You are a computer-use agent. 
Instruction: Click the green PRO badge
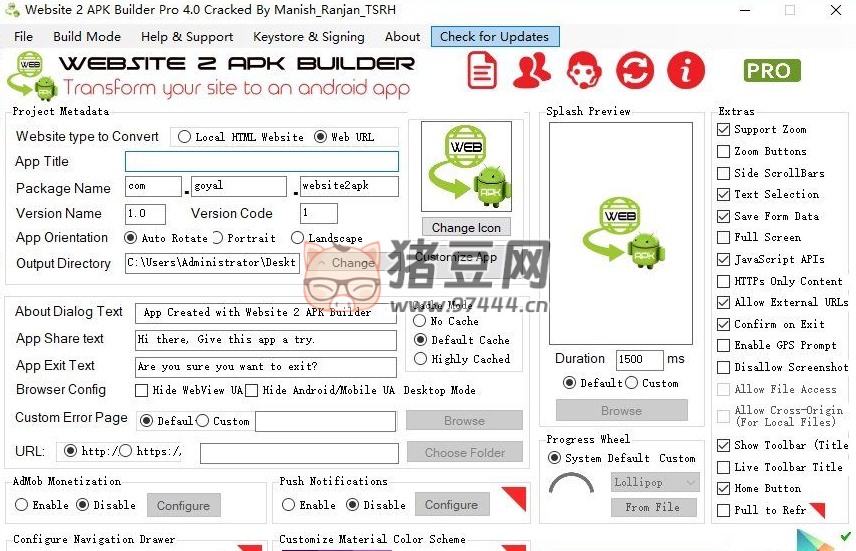pyautogui.click(x=772, y=71)
